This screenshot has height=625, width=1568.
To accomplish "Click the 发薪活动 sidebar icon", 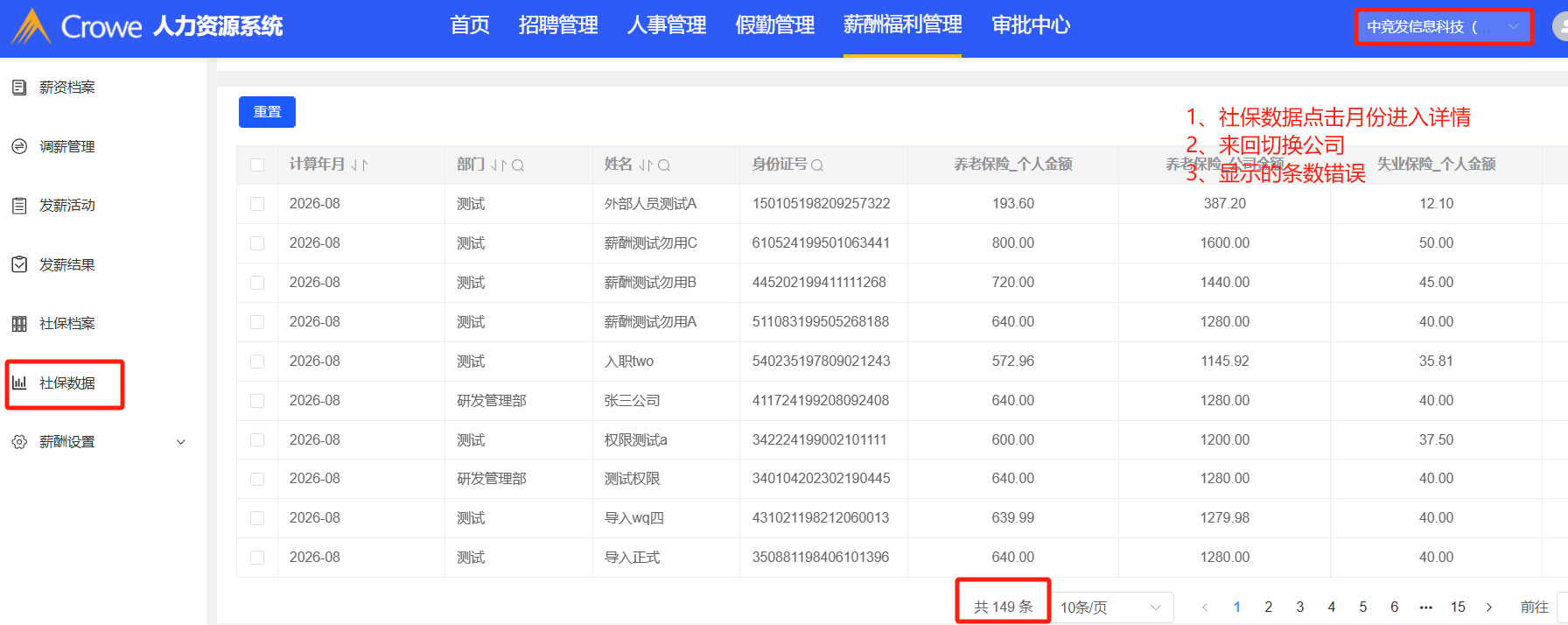I will (x=19, y=206).
